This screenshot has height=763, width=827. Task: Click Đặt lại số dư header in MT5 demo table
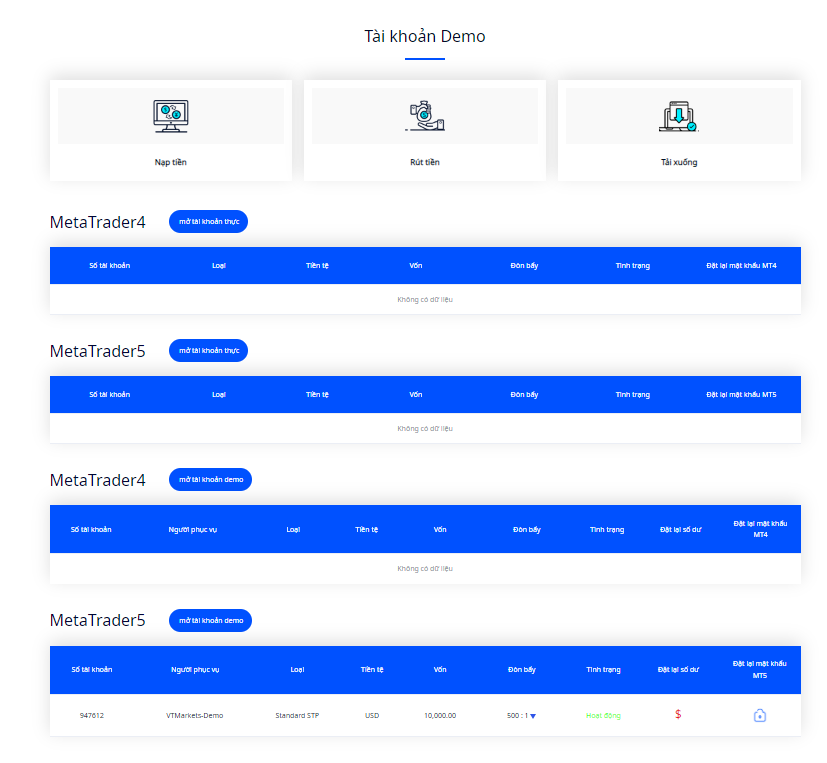[678, 670]
